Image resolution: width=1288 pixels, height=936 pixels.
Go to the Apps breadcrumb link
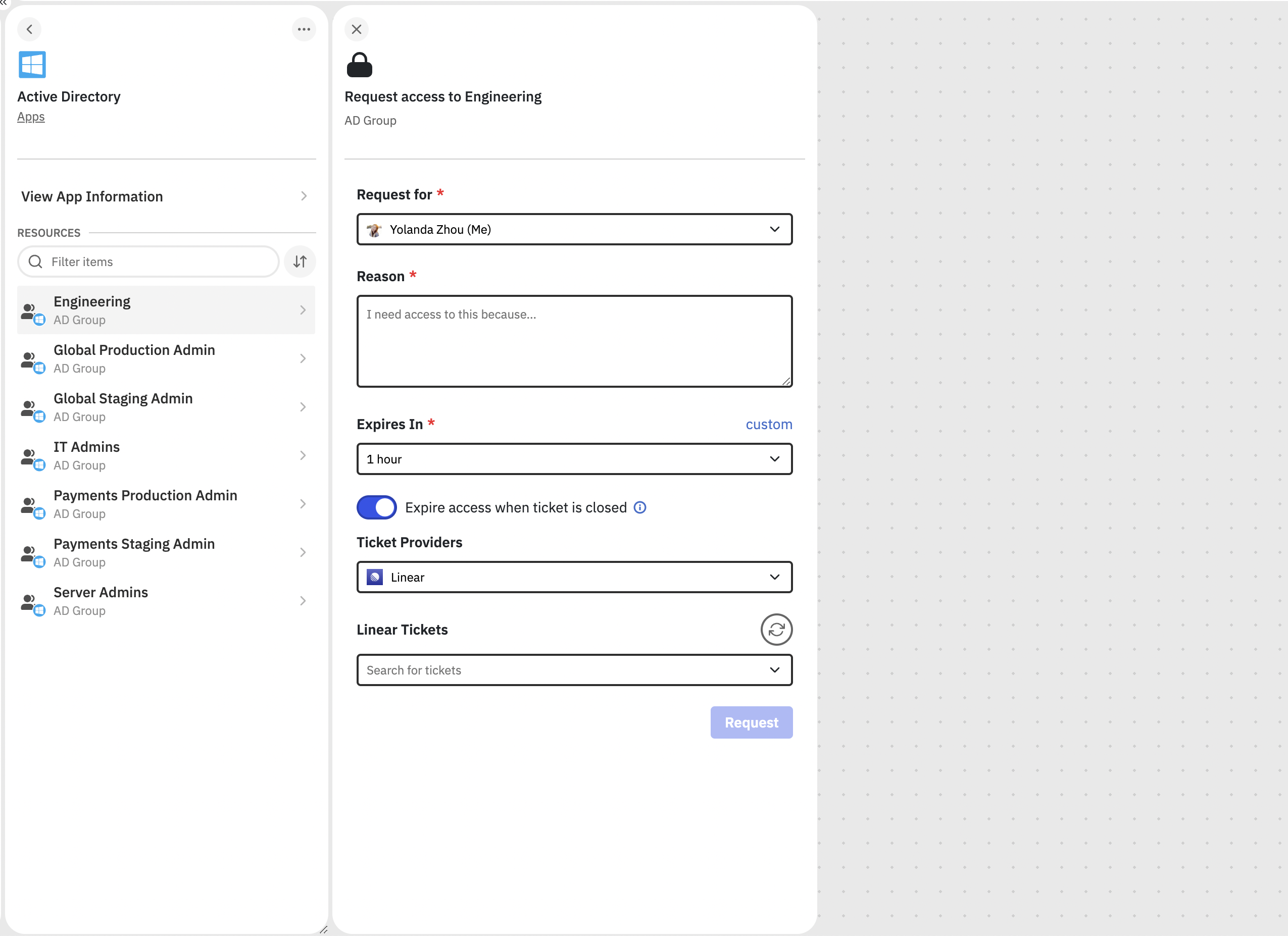click(31, 117)
